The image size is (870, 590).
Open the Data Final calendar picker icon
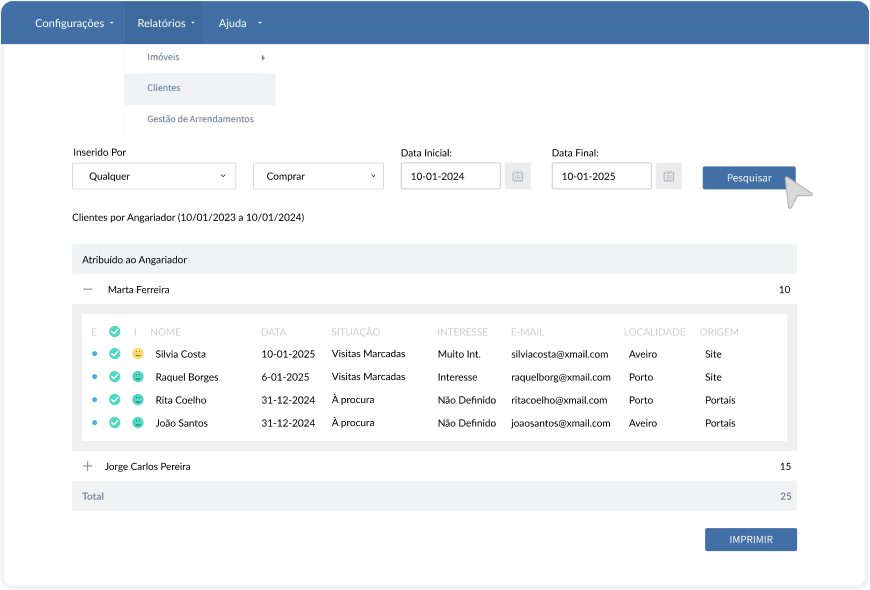pos(669,176)
